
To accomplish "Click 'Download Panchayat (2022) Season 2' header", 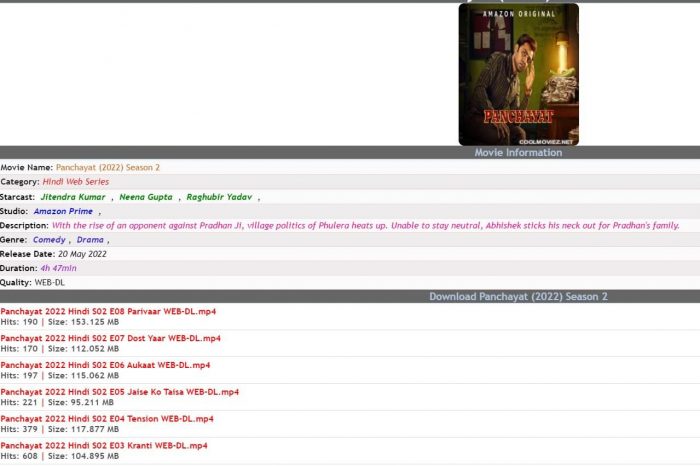I will click(x=518, y=297).
